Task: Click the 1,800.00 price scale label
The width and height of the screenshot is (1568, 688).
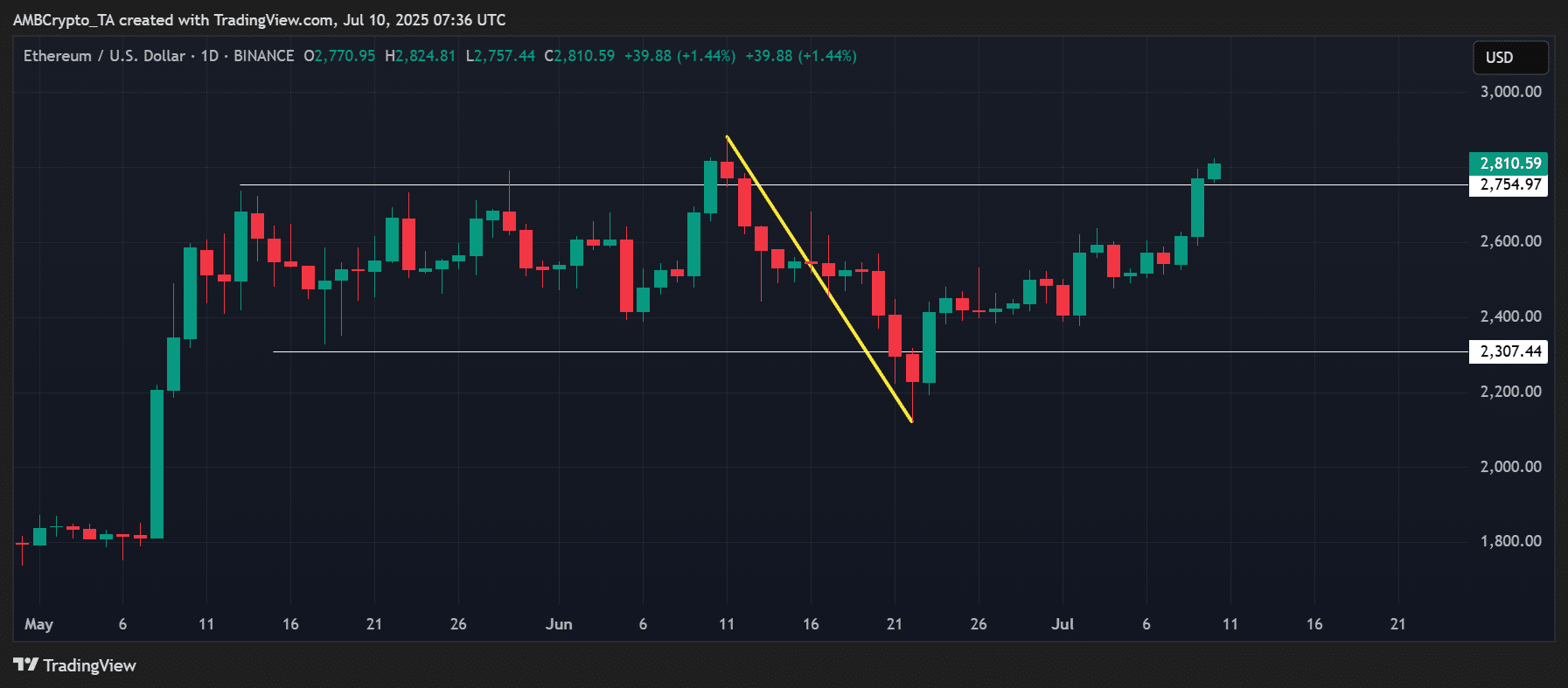Action: [1510, 541]
